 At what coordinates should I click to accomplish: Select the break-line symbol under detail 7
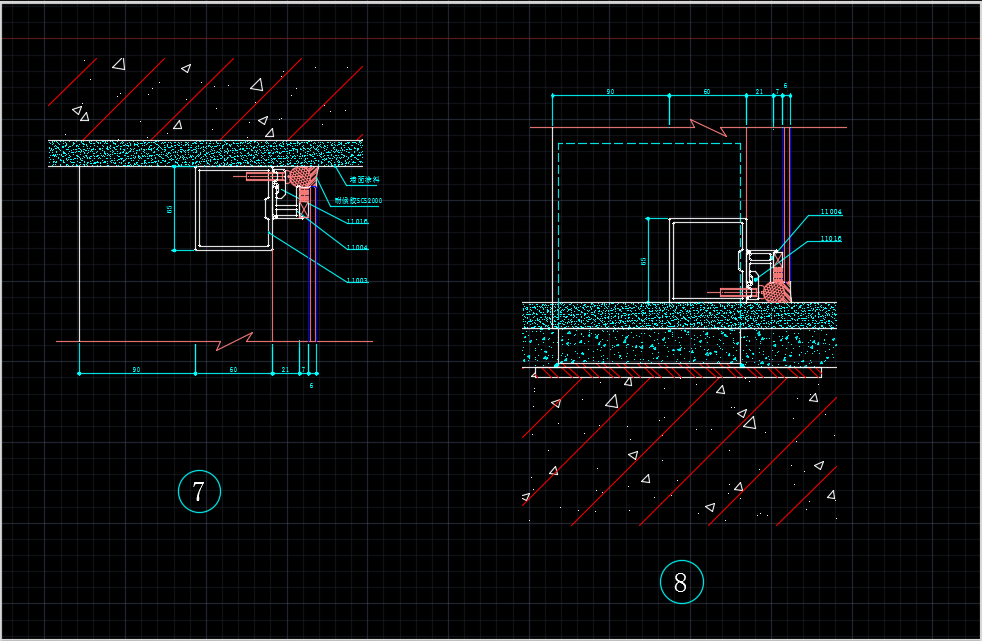click(x=234, y=342)
